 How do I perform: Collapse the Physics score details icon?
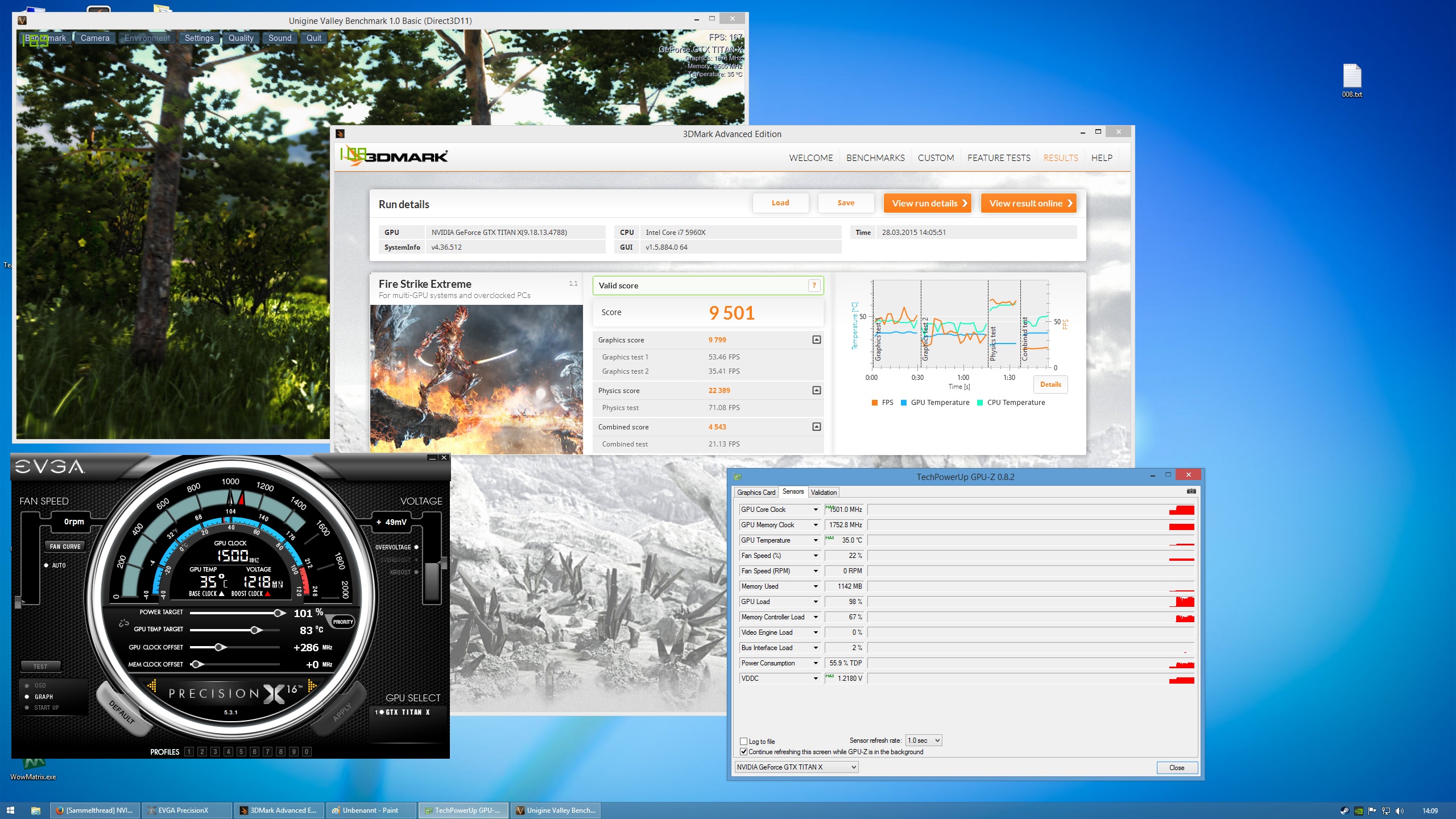[816, 390]
